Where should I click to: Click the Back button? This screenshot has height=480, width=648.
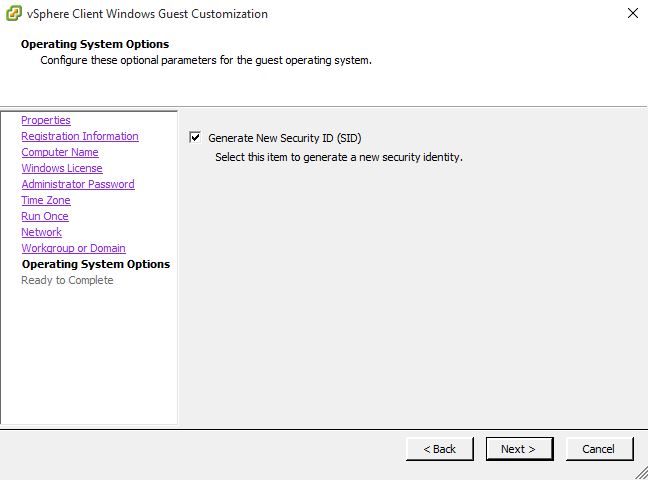point(440,449)
